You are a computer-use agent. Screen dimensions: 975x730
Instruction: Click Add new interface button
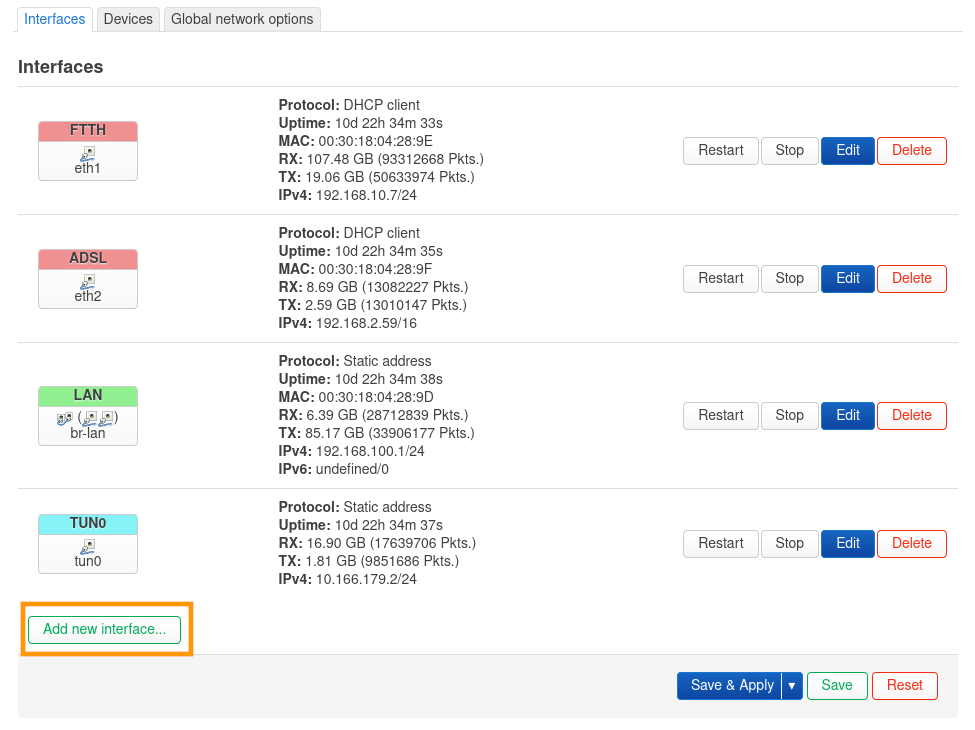[x=105, y=629]
